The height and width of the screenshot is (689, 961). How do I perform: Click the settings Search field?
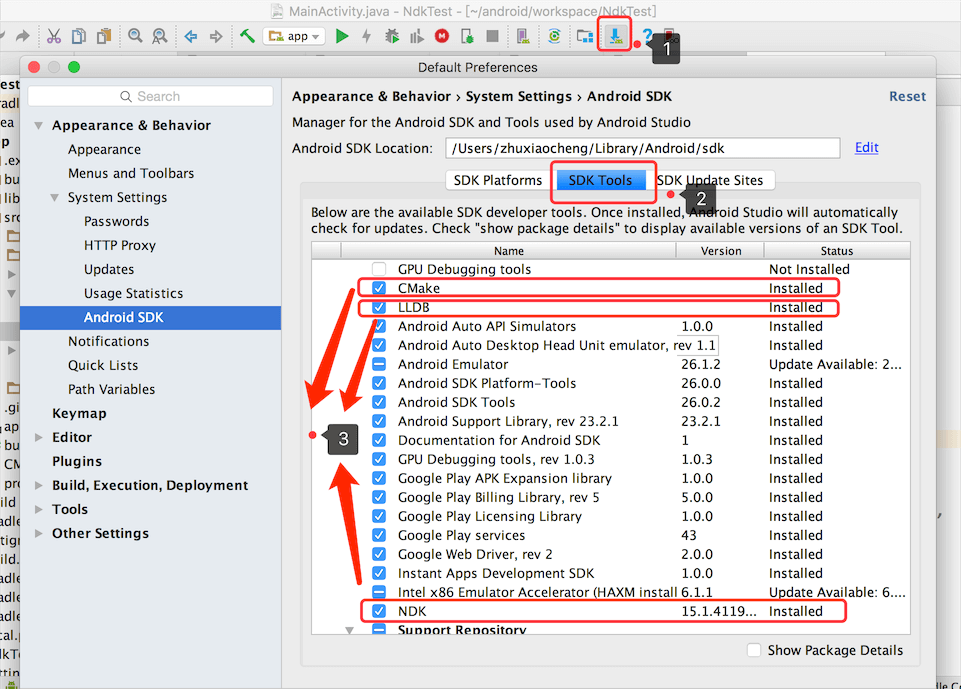pos(150,96)
